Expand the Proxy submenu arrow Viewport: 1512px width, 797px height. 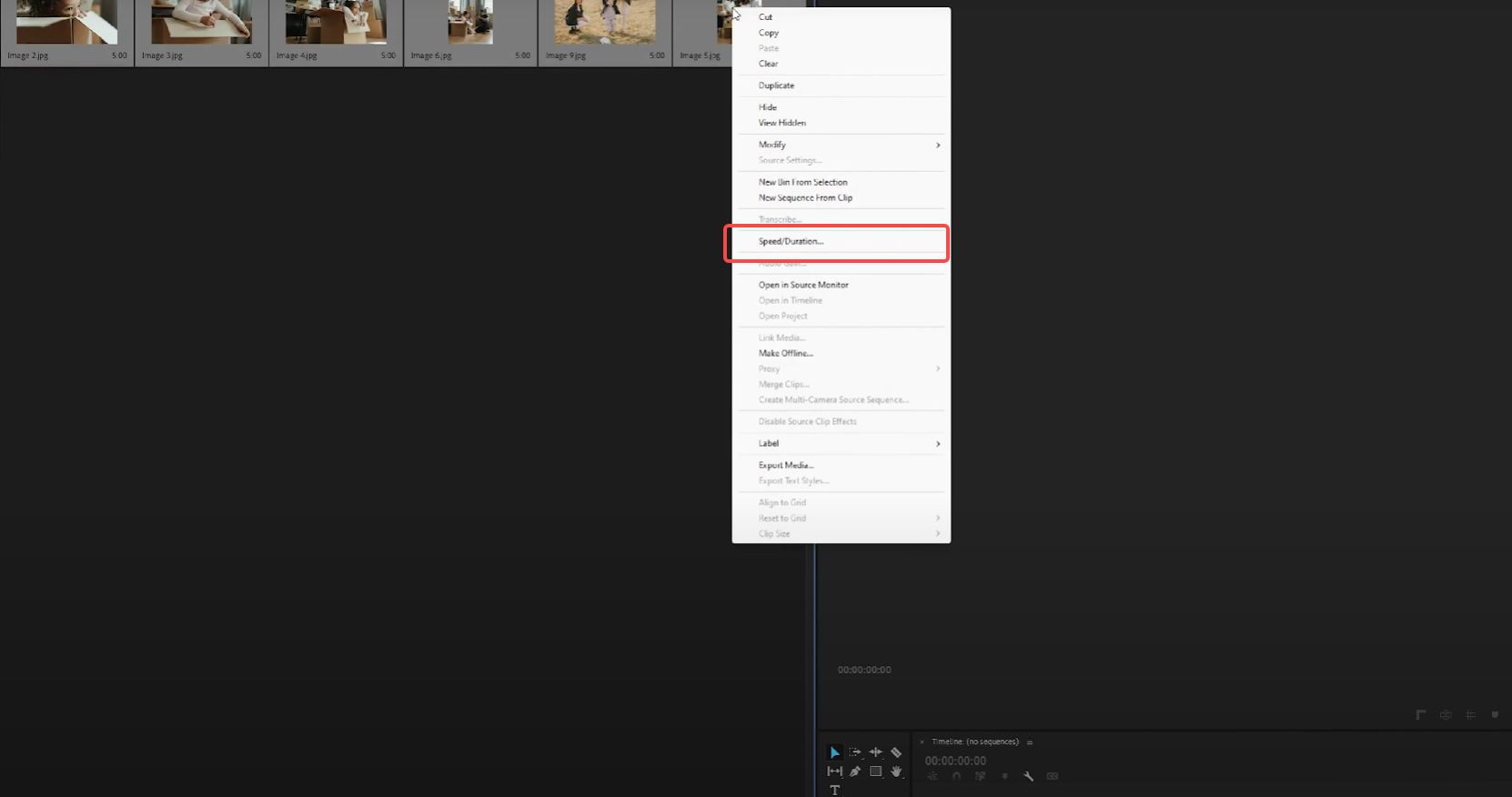(x=938, y=368)
